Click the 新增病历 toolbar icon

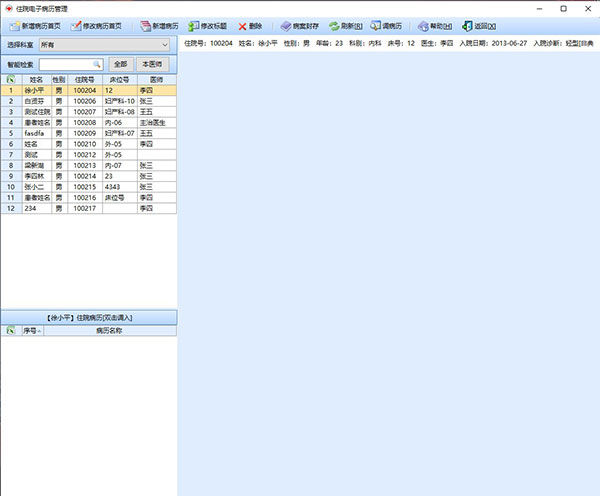coord(144,25)
